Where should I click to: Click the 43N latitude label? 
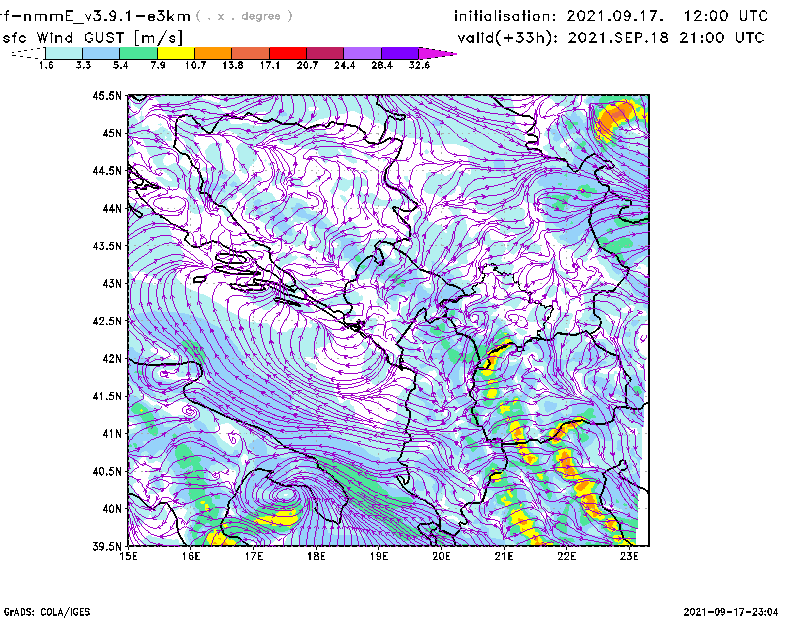point(112,283)
